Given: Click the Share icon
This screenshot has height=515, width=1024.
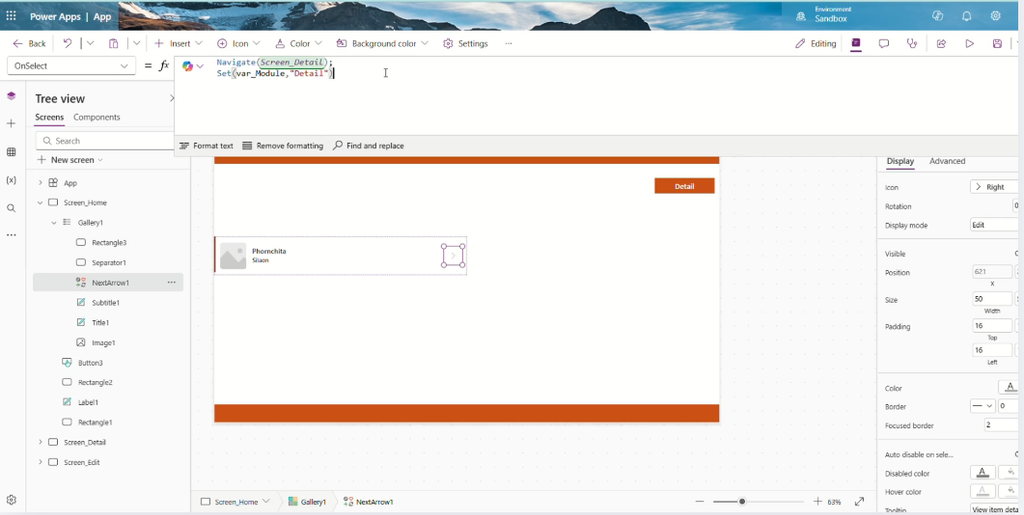Looking at the screenshot, I should click(x=941, y=44).
